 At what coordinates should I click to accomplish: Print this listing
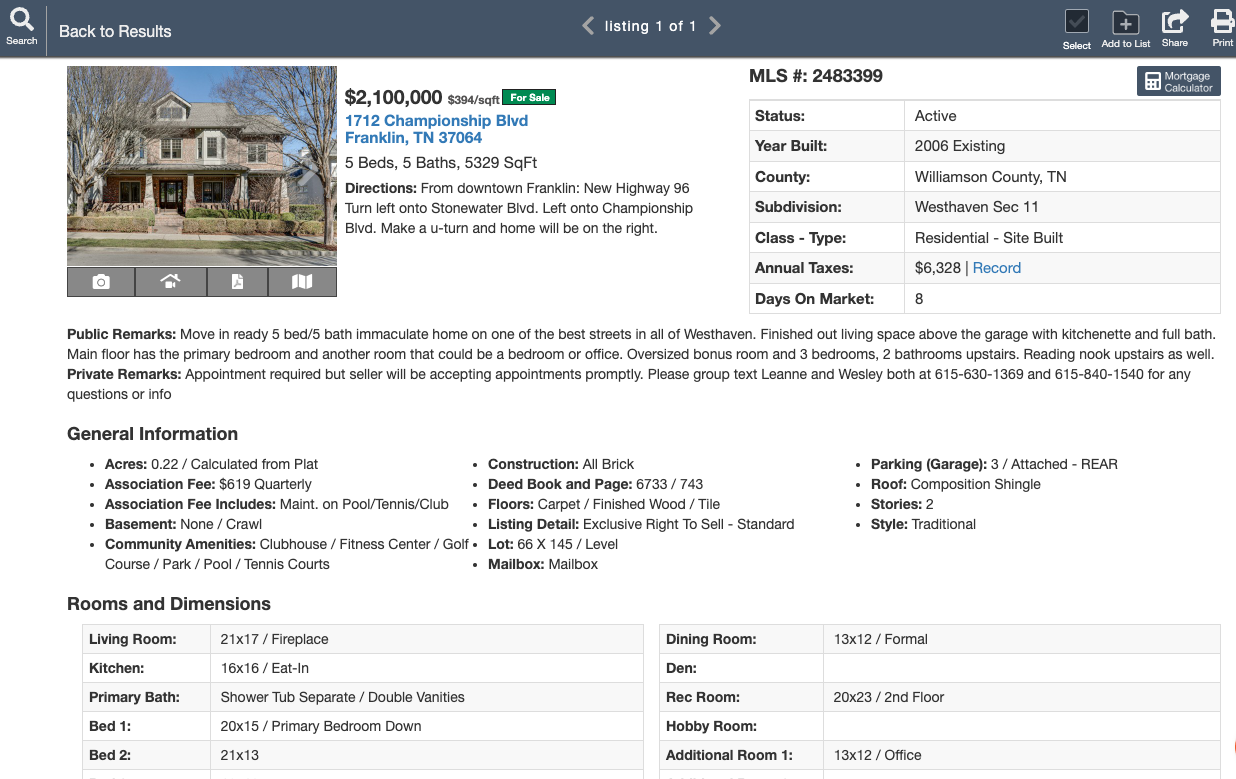1222,26
